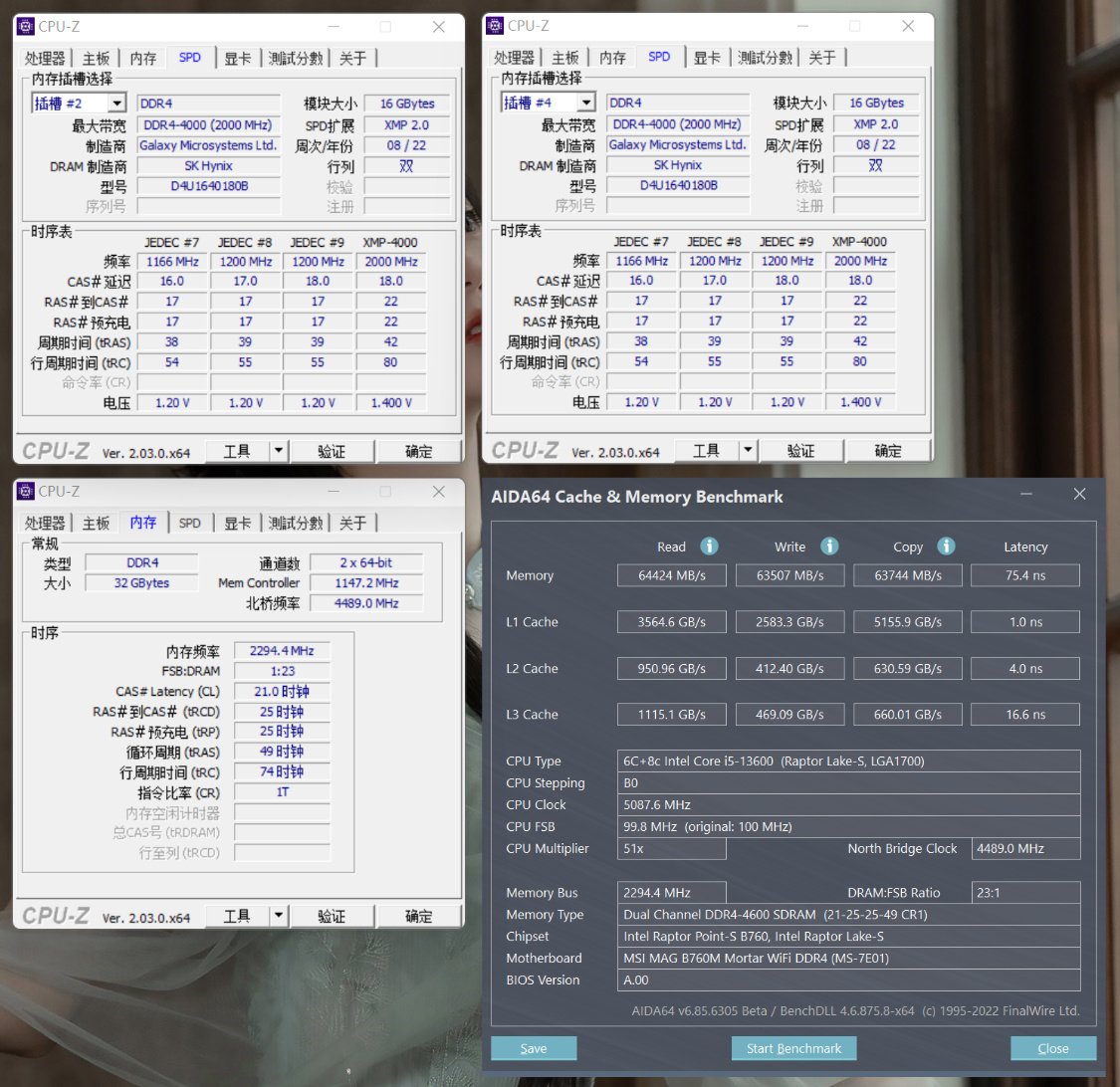
Task: Switch to SPD tab in bottom CPU-Z window
Action: [x=189, y=523]
